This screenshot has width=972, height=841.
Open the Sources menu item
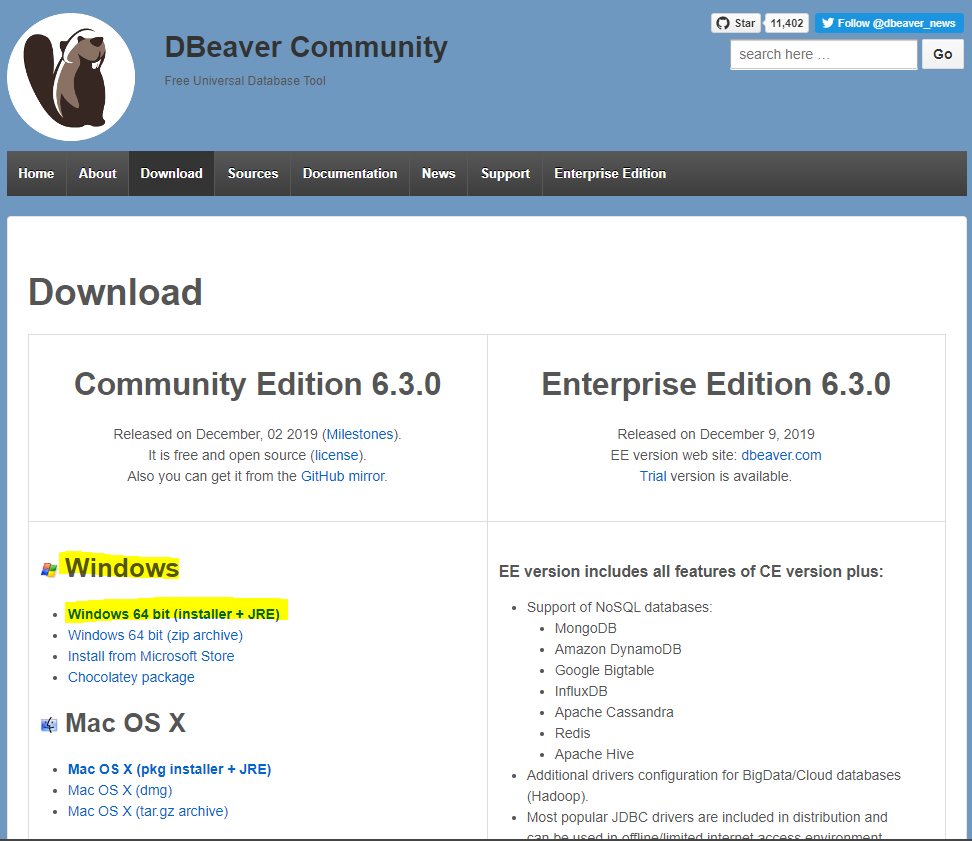coord(252,174)
